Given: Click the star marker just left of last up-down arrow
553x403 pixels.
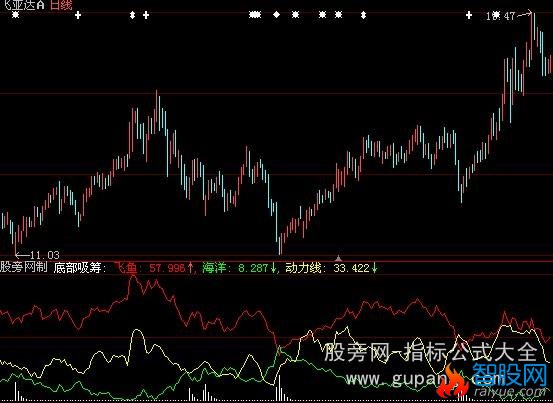Looking at the screenshot, I should click(338, 15).
